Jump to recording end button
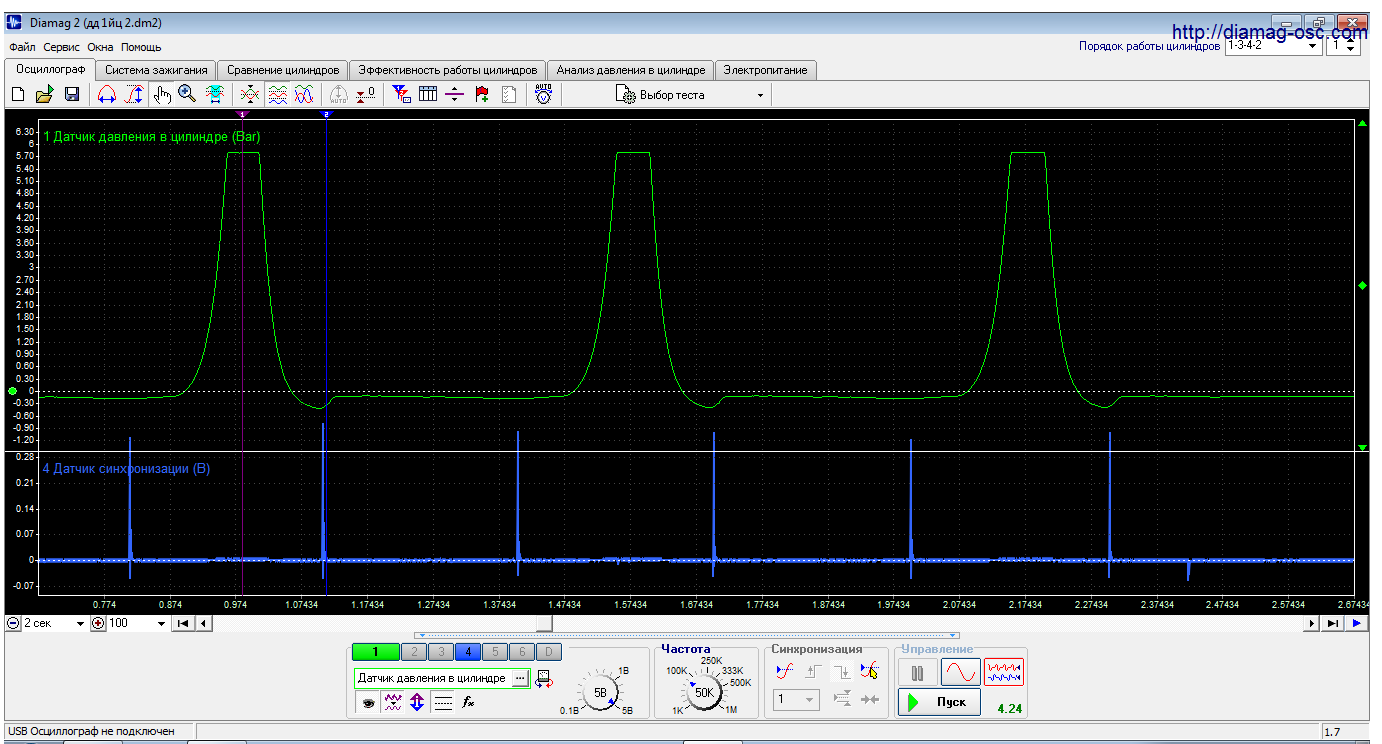The height and width of the screenshot is (744, 1382). [x=1332, y=623]
